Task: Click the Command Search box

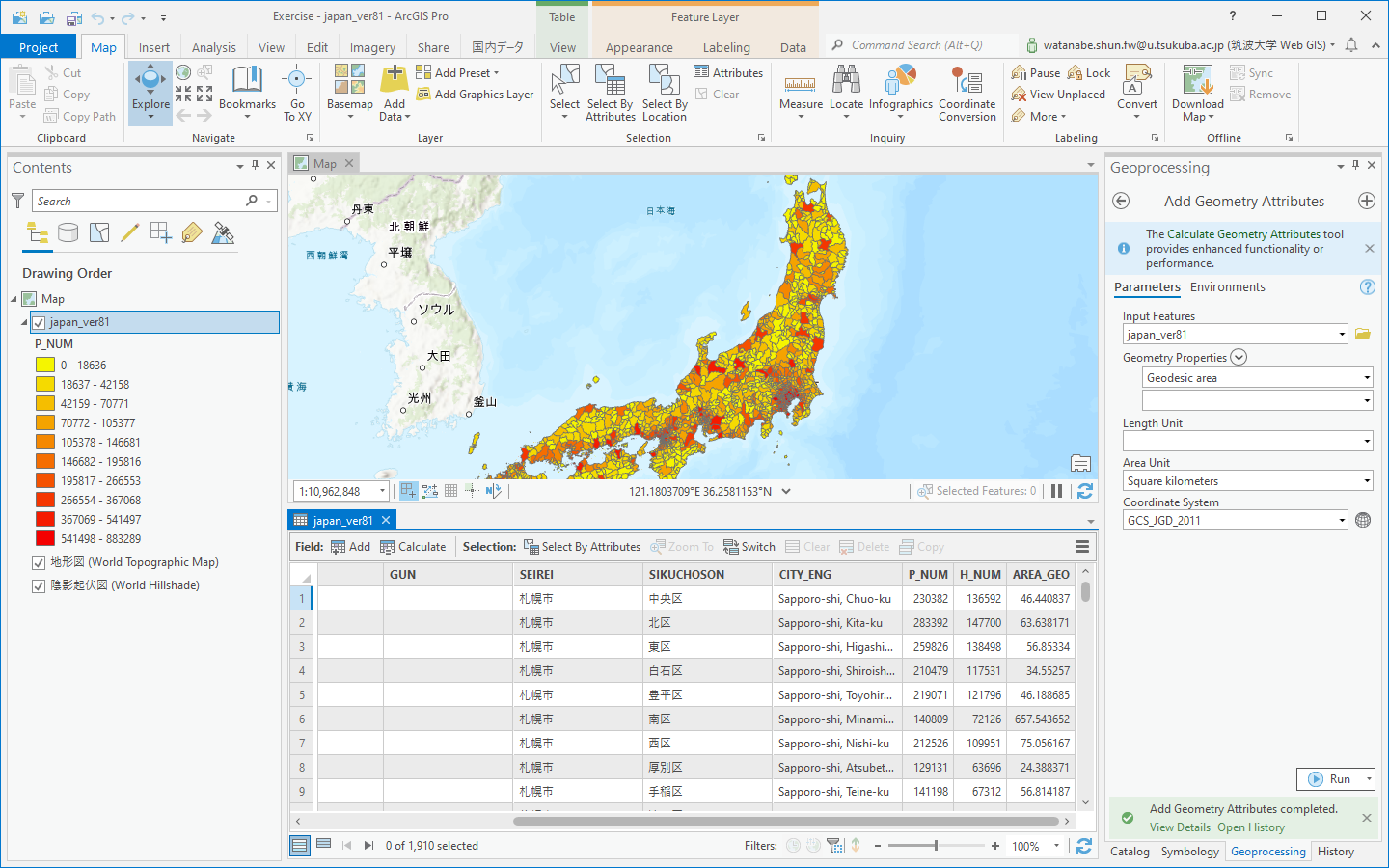Action: coord(921,45)
